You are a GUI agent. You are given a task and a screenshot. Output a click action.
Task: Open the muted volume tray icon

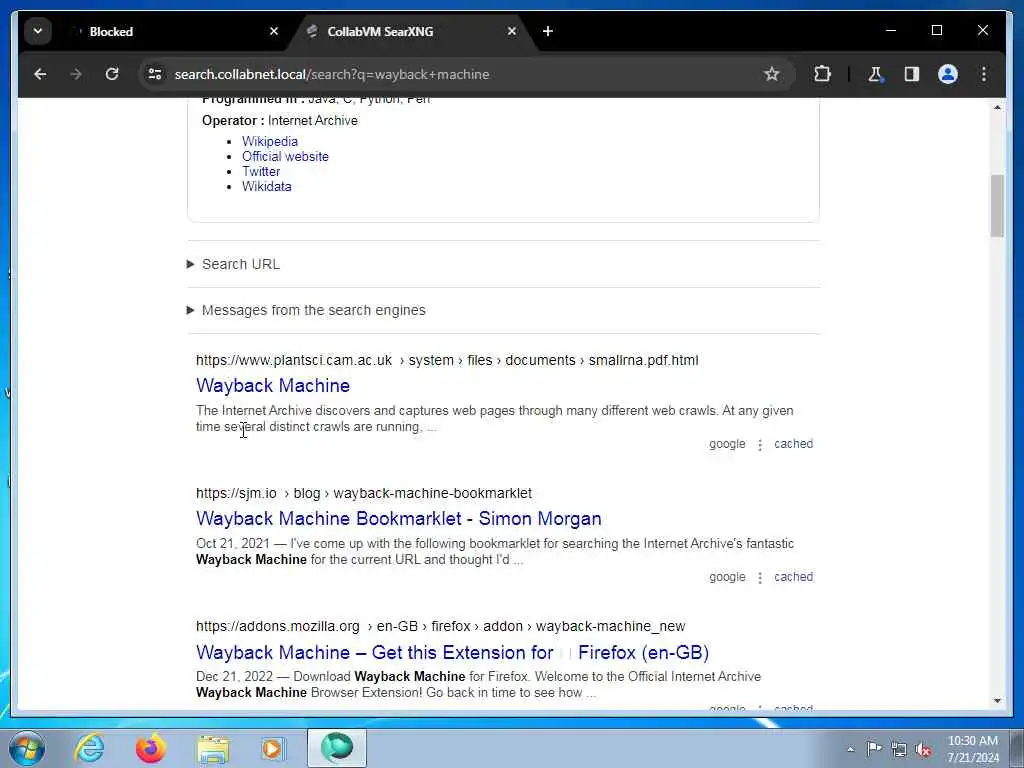pyautogui.click(x=923, y=749)
